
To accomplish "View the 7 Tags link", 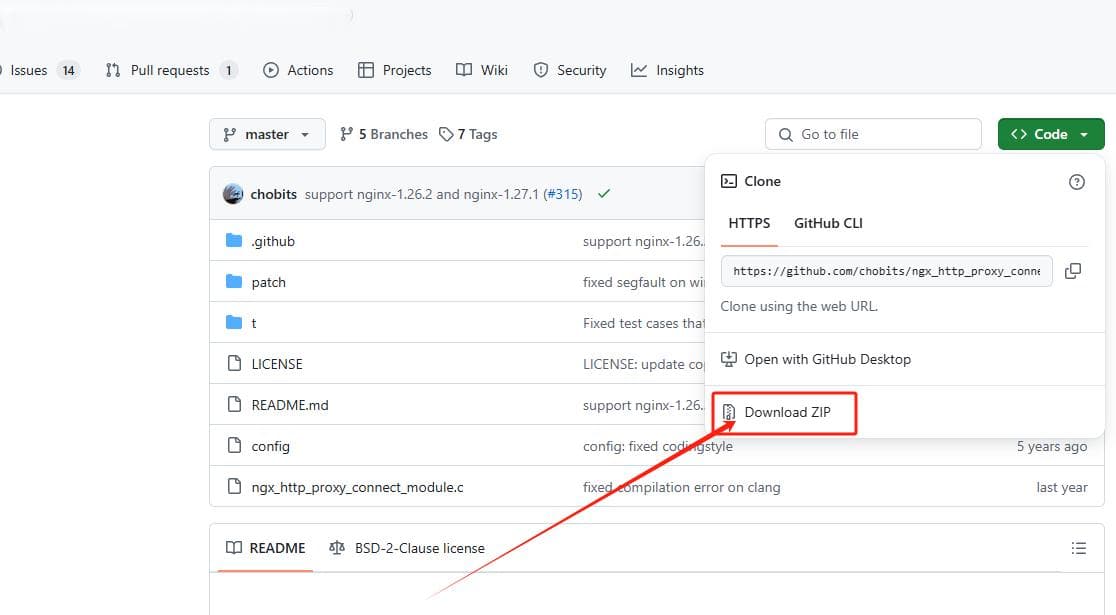I will [468, 134].
